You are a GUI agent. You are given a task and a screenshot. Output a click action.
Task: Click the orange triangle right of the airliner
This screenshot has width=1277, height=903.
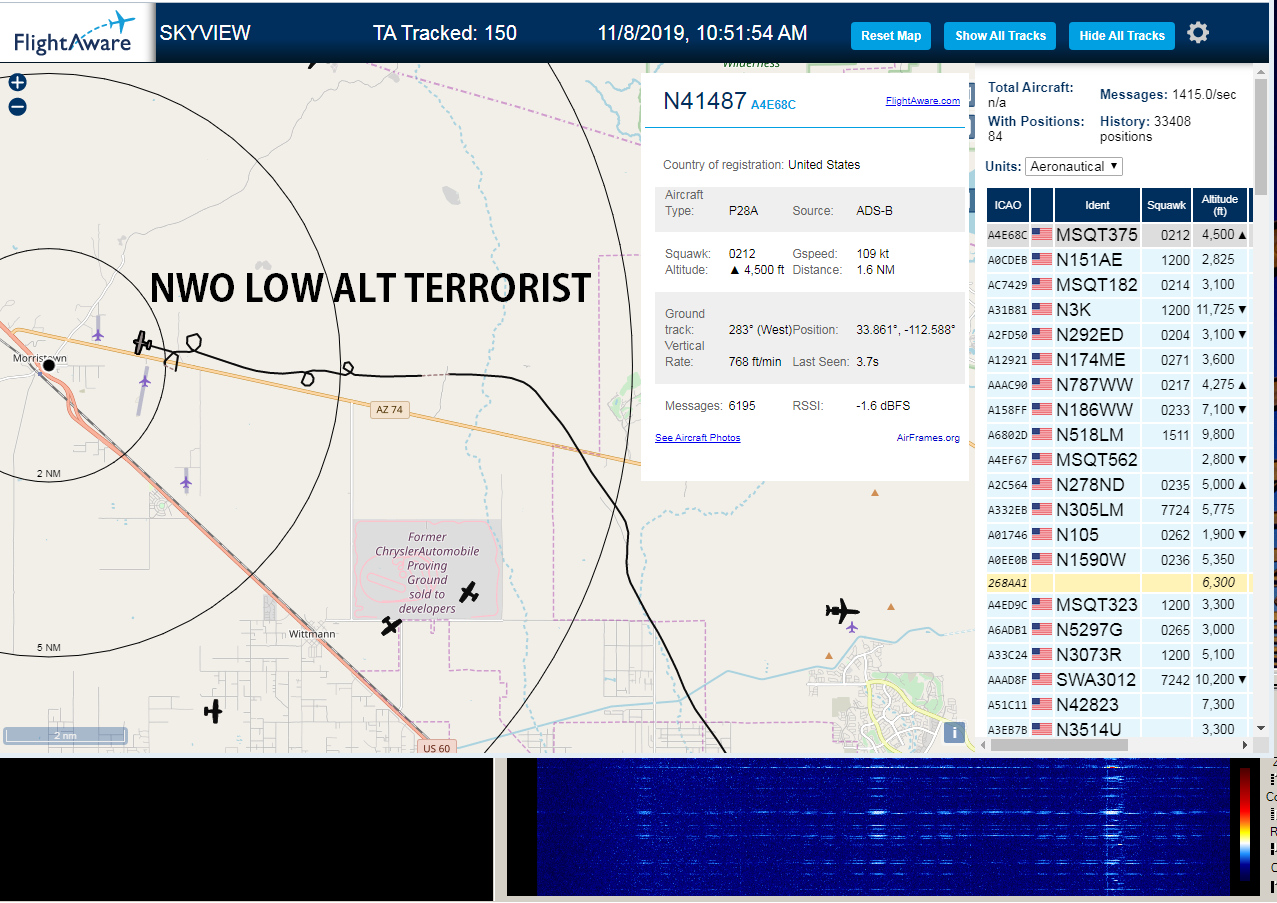[892, 606]
